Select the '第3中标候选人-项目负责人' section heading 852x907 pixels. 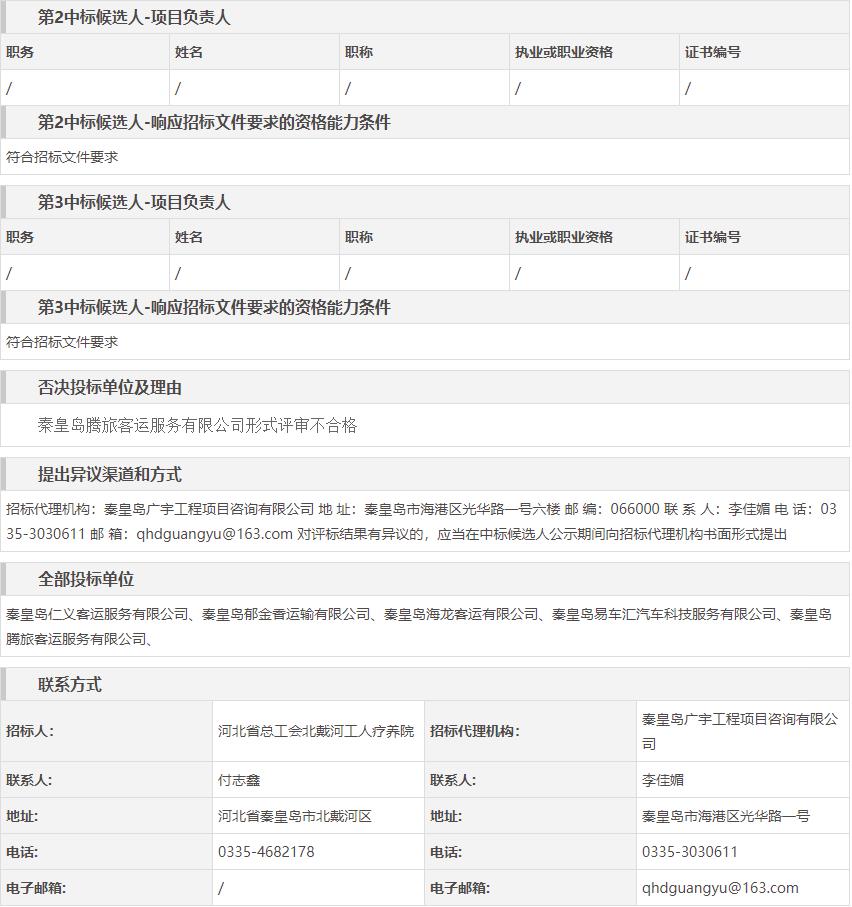coord(134,203)
